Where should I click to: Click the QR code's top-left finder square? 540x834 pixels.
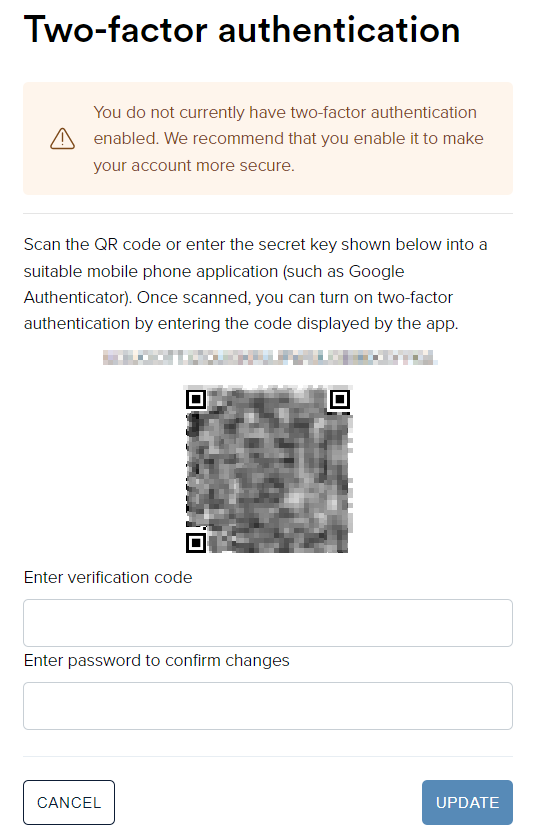pyautogui.click(x=196, y=399)
